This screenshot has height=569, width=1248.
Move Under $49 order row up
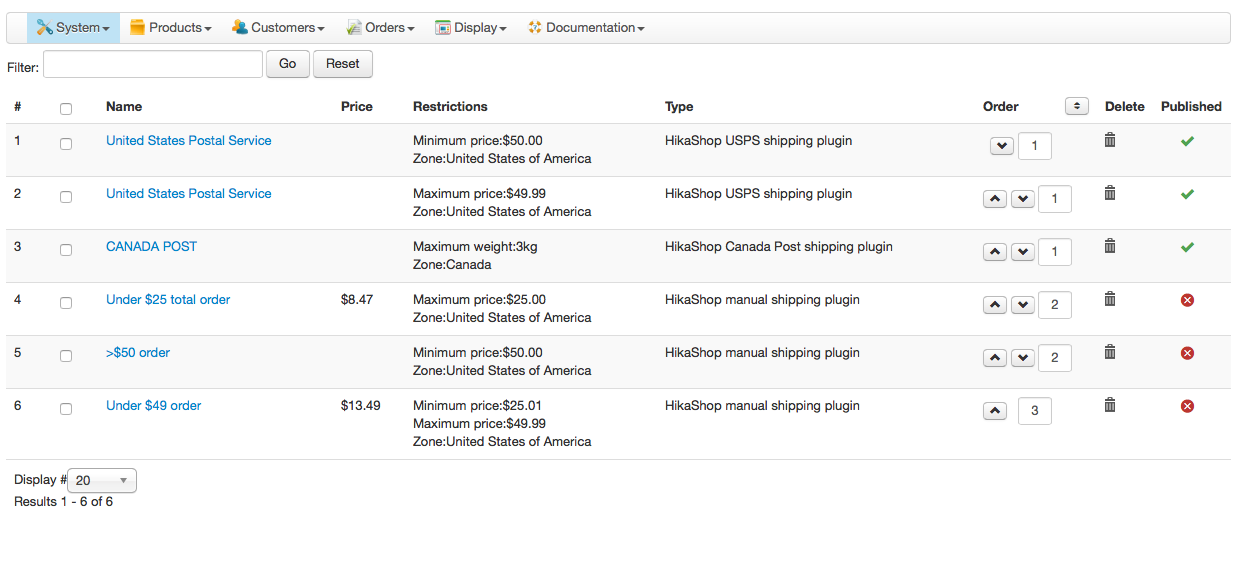click(995, 411)
